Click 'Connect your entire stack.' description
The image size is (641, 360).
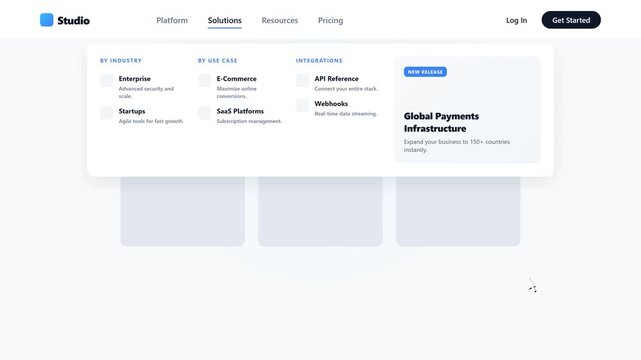(x=346, y=89)
